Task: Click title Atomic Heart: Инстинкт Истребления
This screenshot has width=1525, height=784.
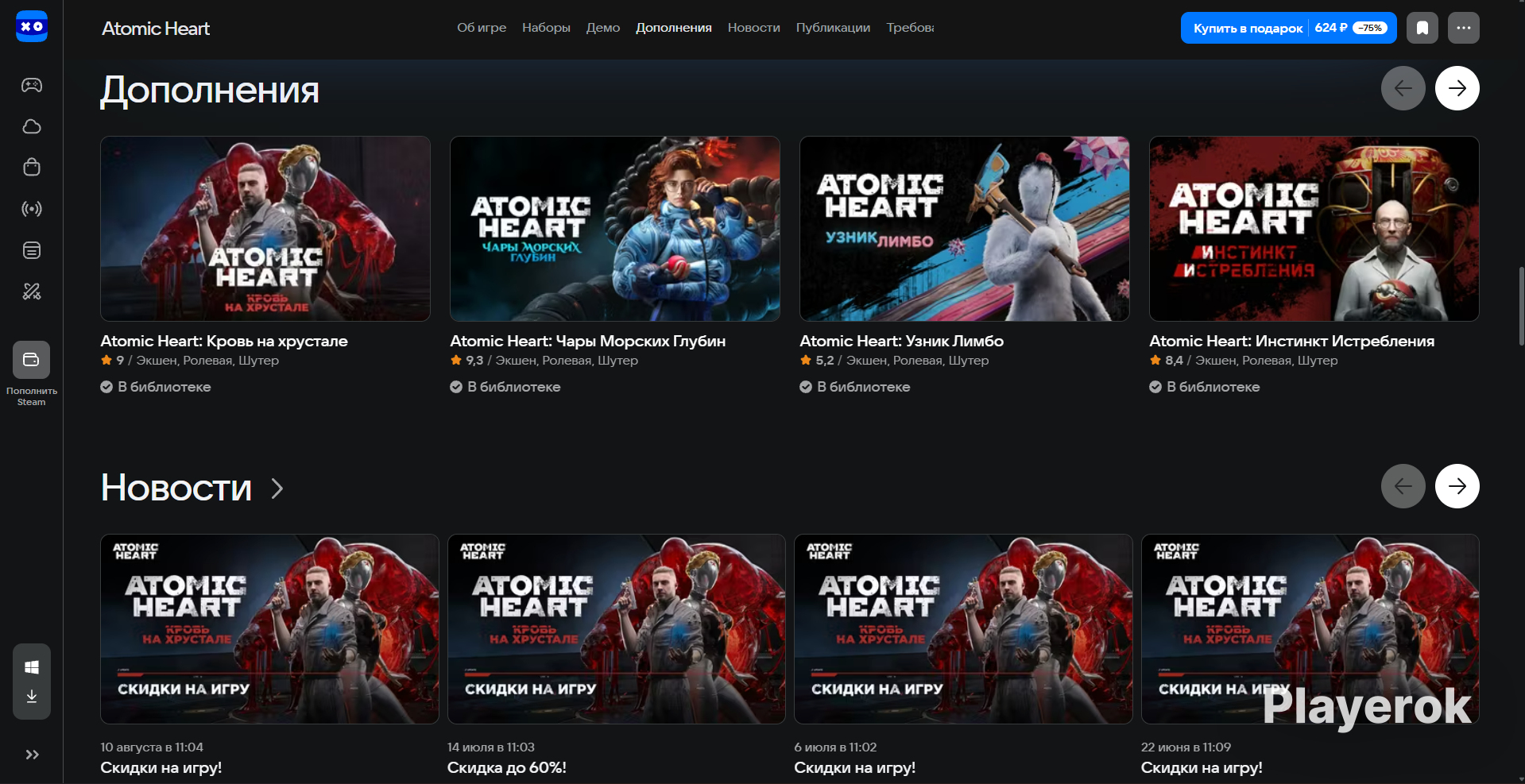Action: tap(1292, 341)
